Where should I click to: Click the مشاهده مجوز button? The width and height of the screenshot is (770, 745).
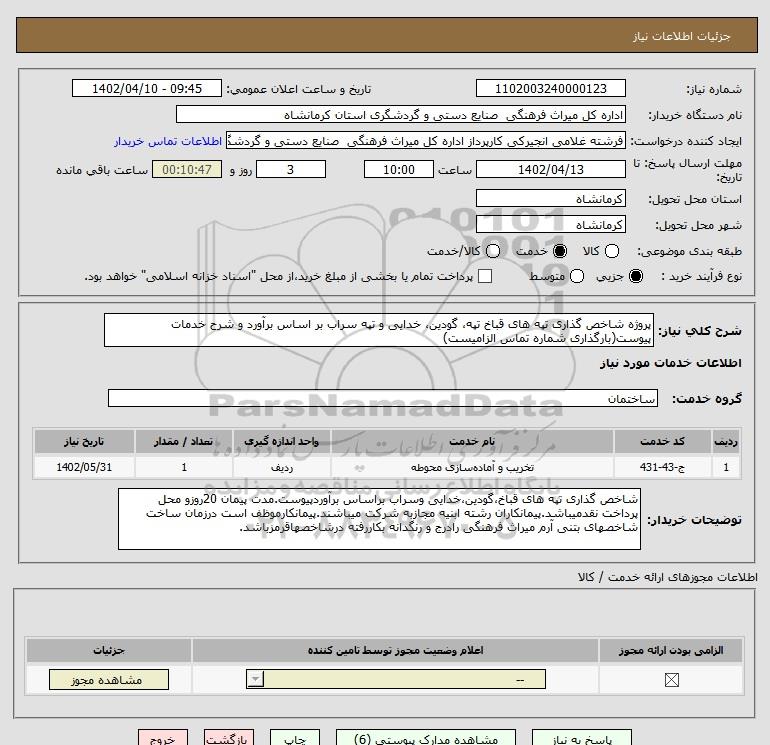pyautogui.click(x=109, y=680)
